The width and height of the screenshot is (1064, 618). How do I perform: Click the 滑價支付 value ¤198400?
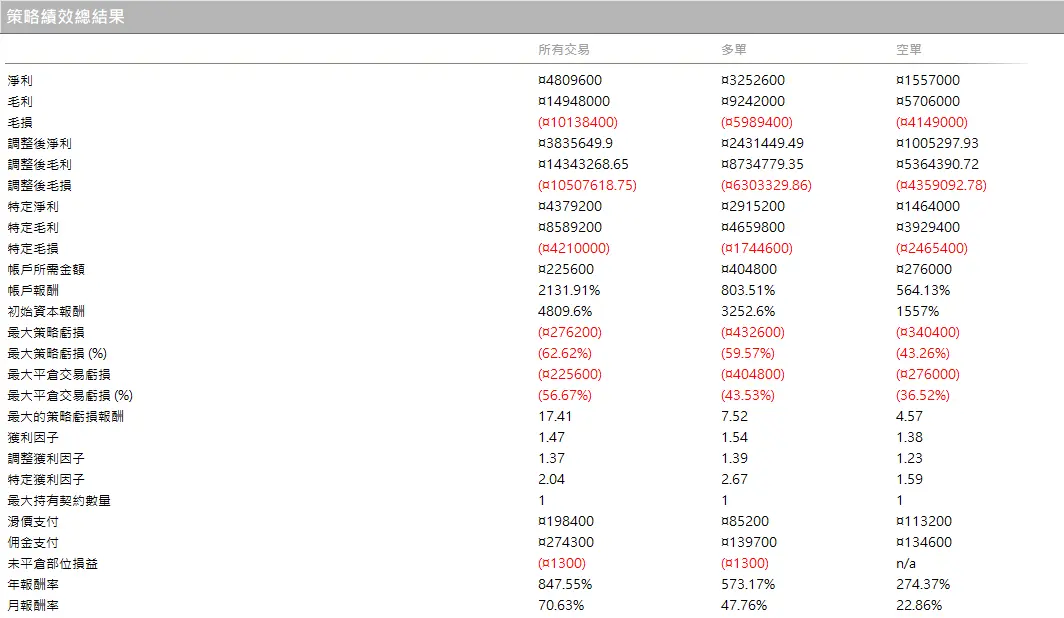(x=566, y=521)
